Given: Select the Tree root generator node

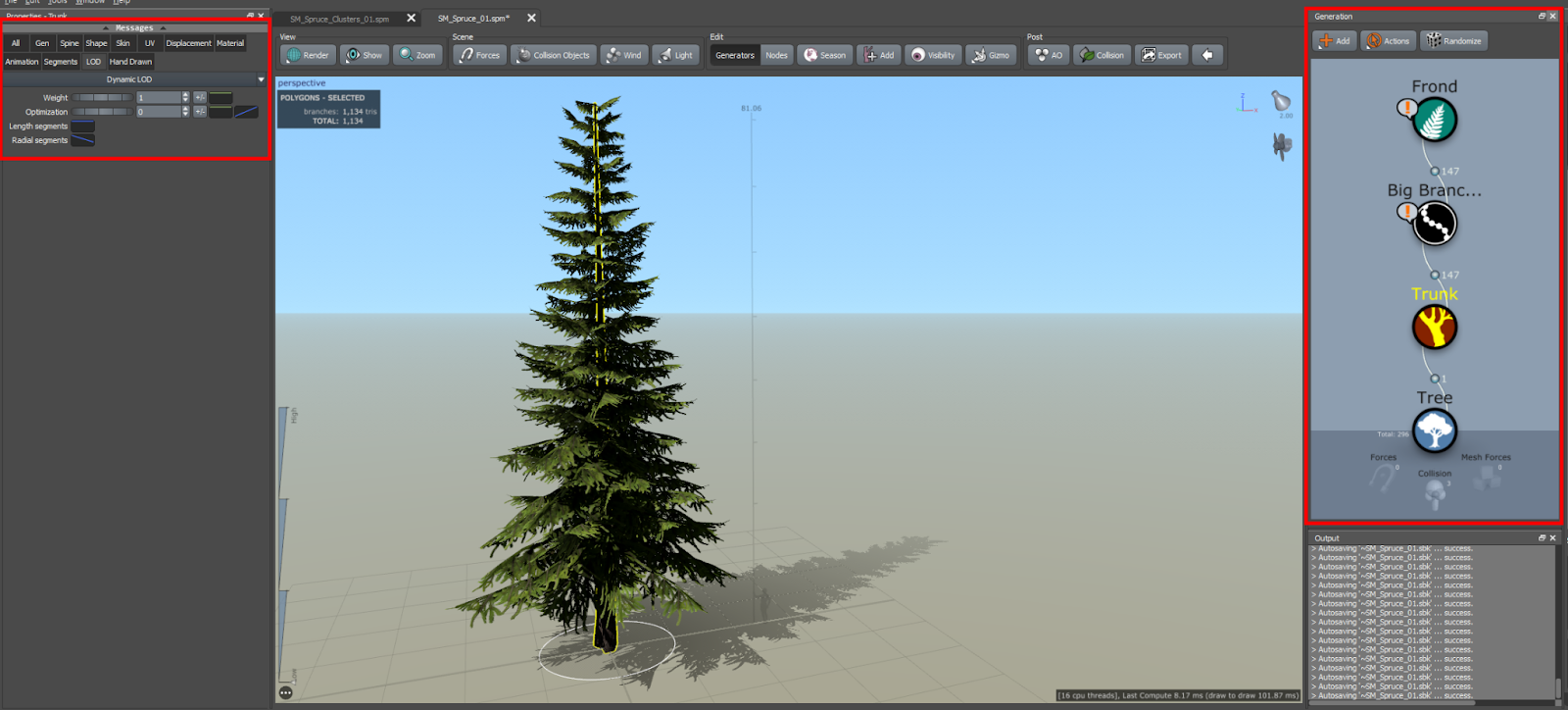Looking at the screenshot, I should click(1435, 431).
